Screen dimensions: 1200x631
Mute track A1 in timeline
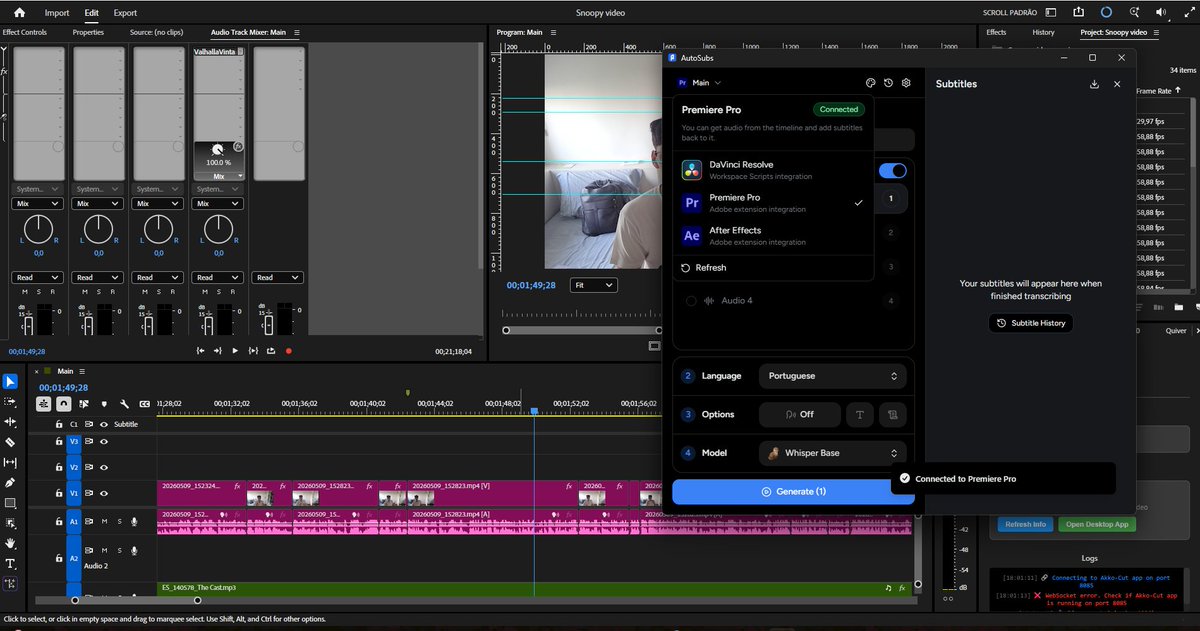click(104, 521)
